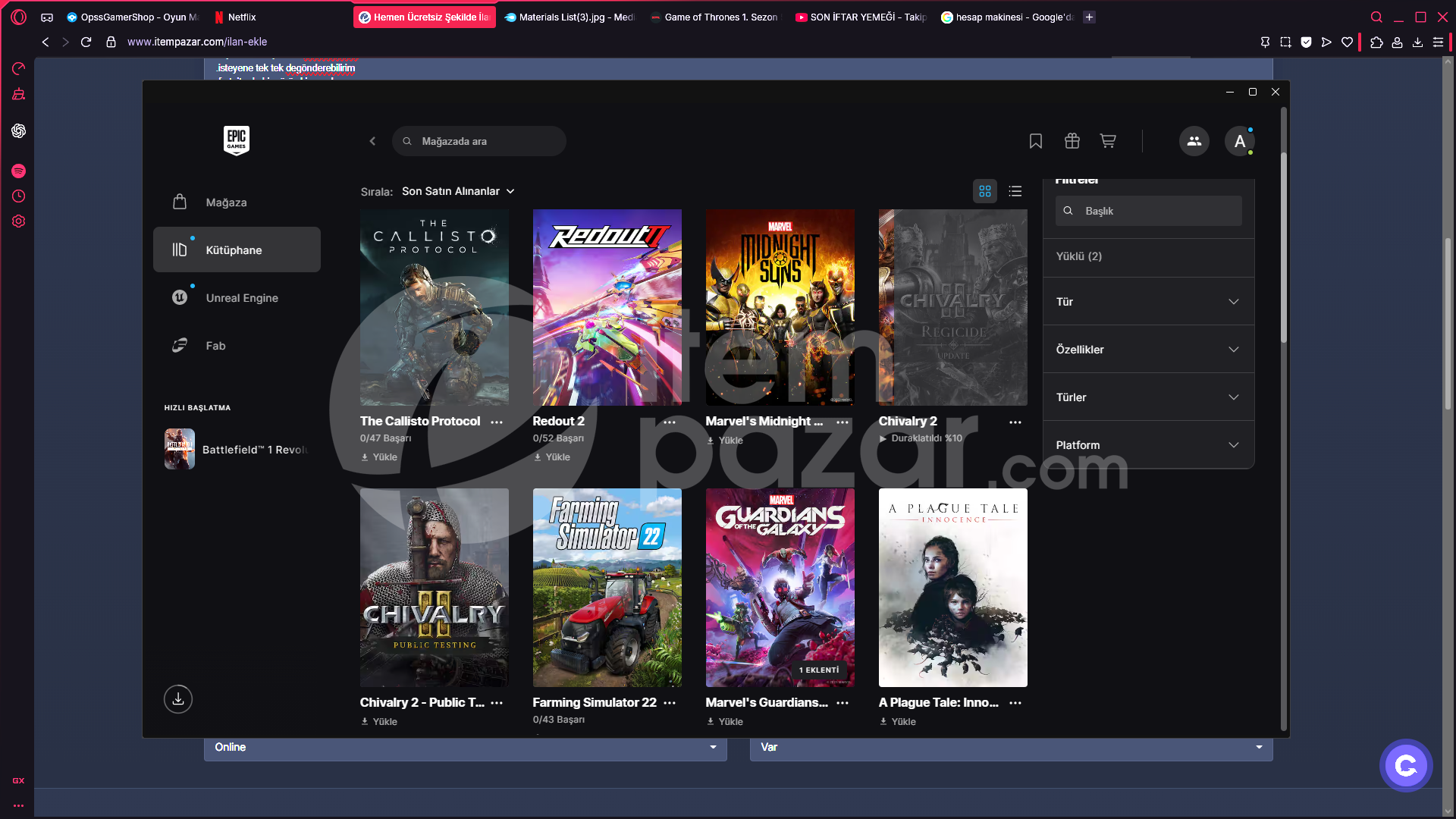Click Yükle under A Plague Tale

898,722
